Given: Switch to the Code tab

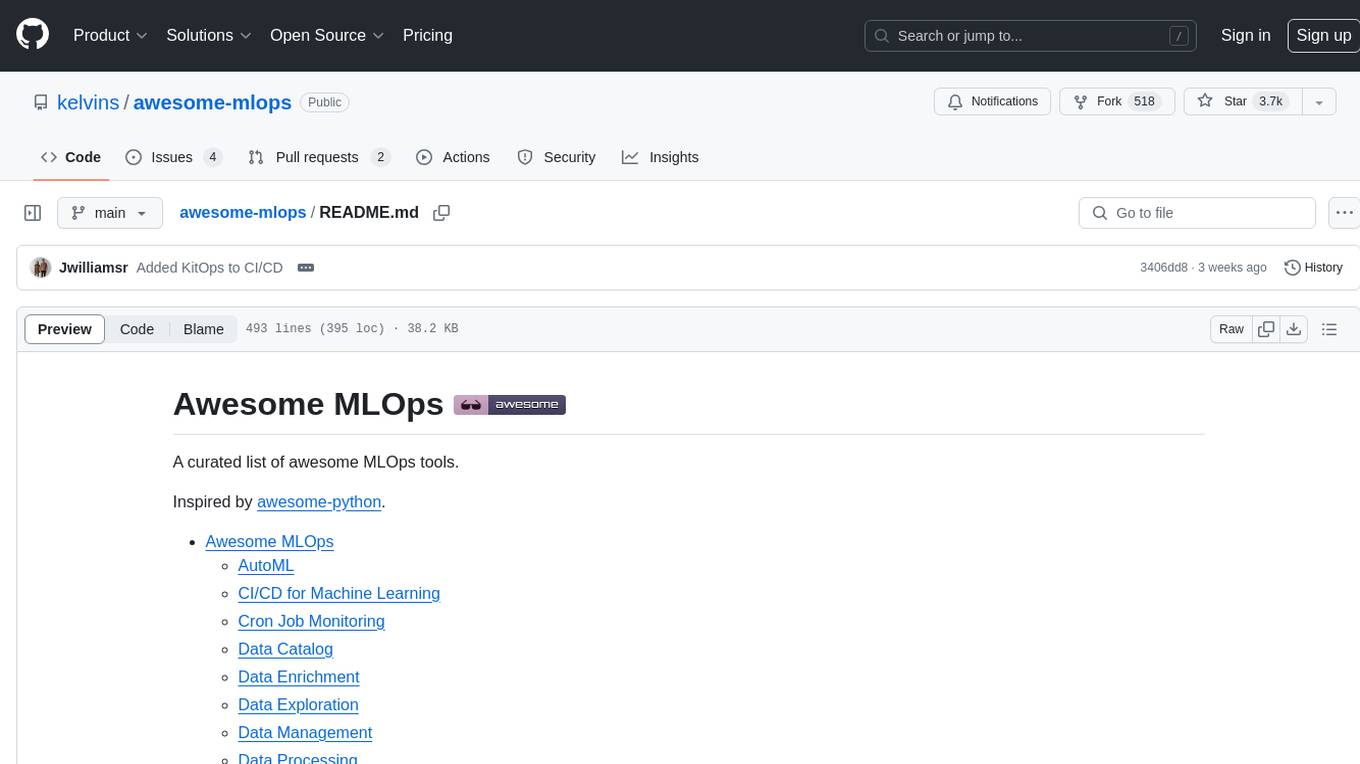Looking at the screenshot, I should tap(71, 157).
